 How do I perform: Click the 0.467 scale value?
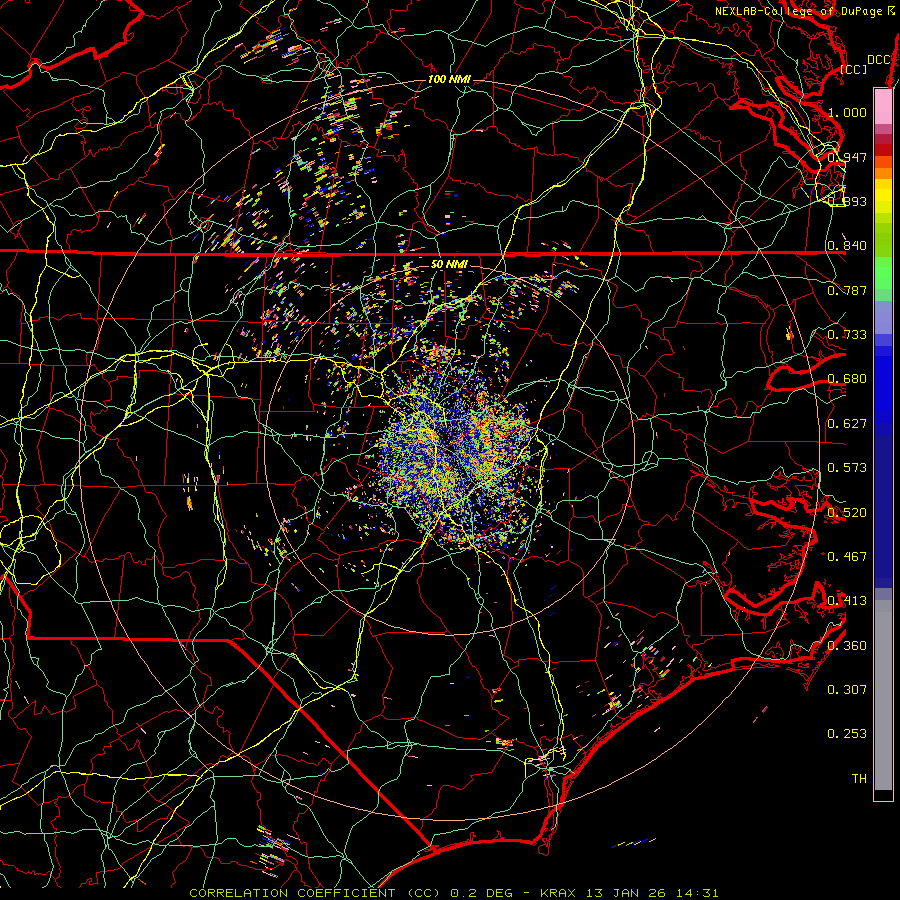(x=847, y=557)
